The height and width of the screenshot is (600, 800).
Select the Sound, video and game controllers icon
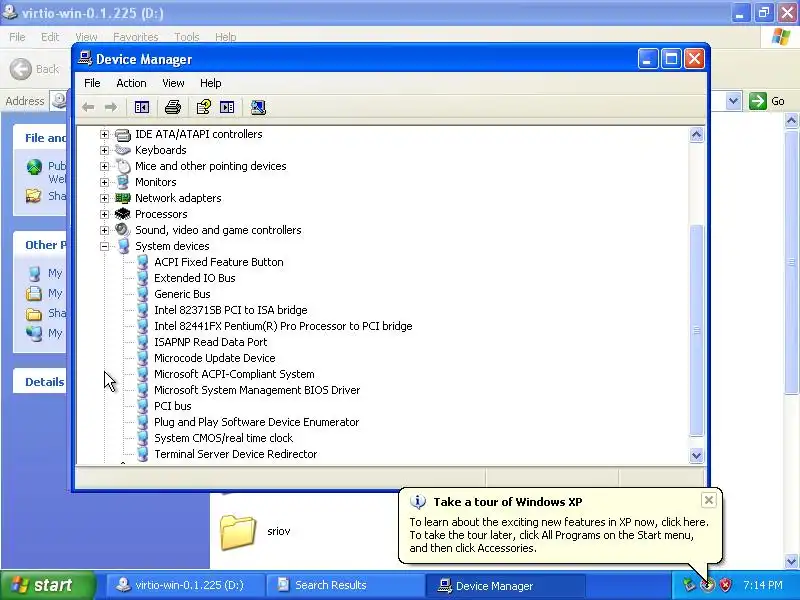click(123, 230)
